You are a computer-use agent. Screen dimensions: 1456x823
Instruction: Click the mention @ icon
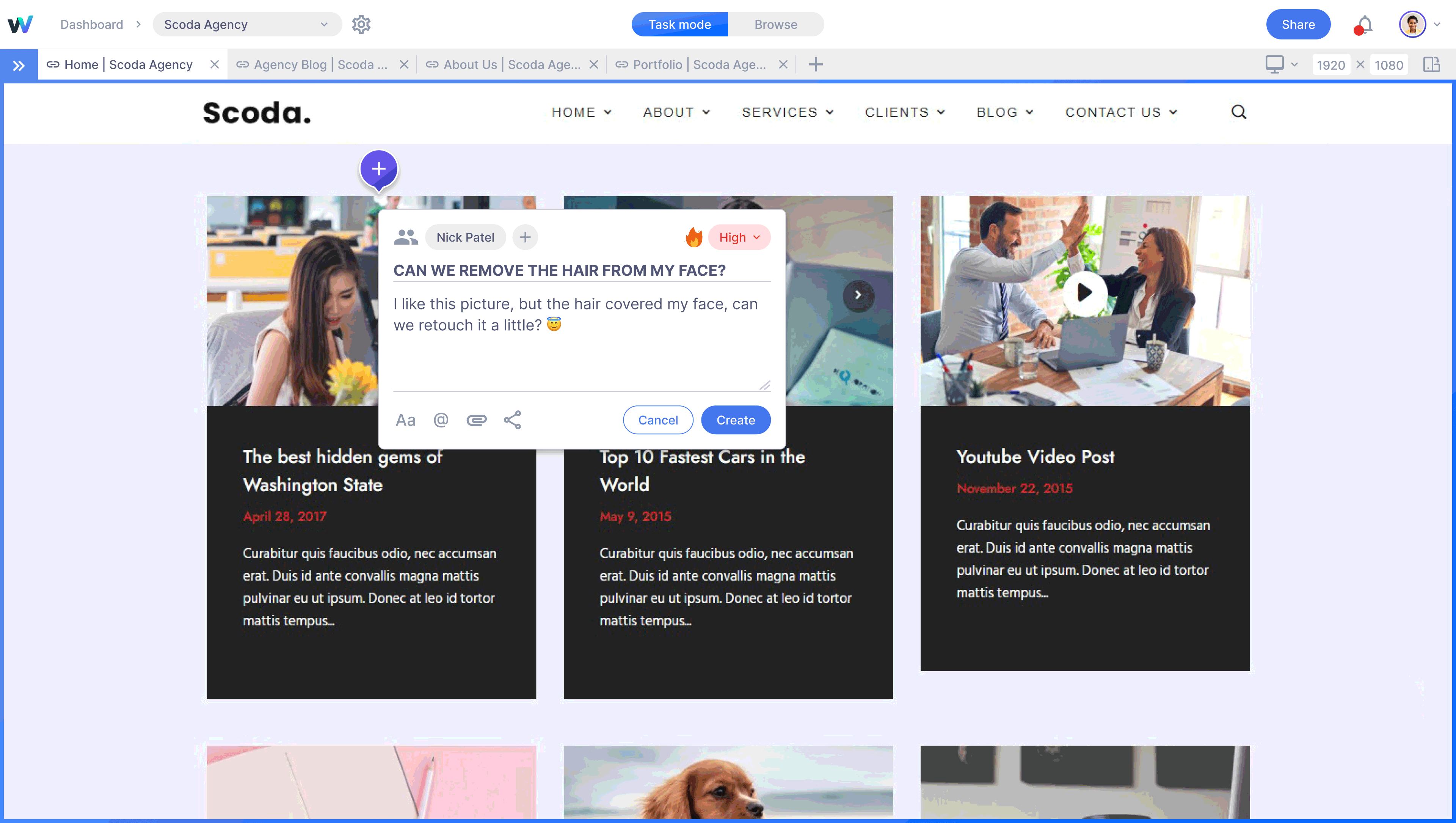441,420
